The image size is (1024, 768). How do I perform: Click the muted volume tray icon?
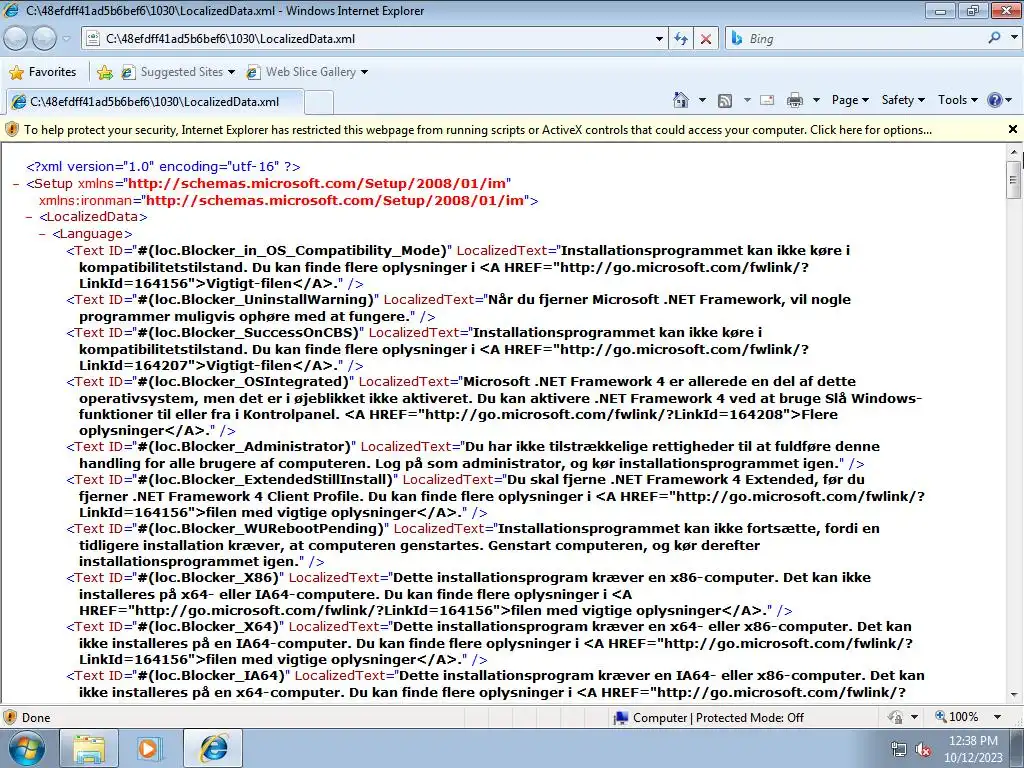(x=923, y=749)
